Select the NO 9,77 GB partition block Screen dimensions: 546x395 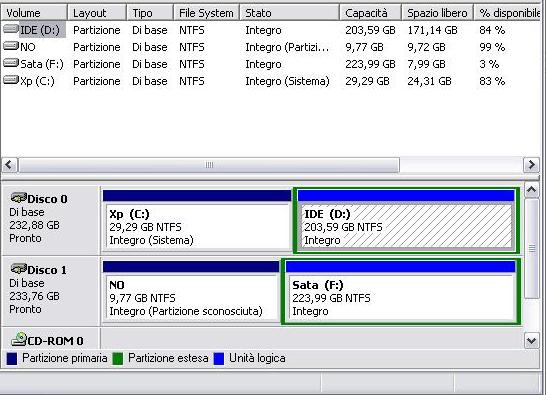[191, 291]
